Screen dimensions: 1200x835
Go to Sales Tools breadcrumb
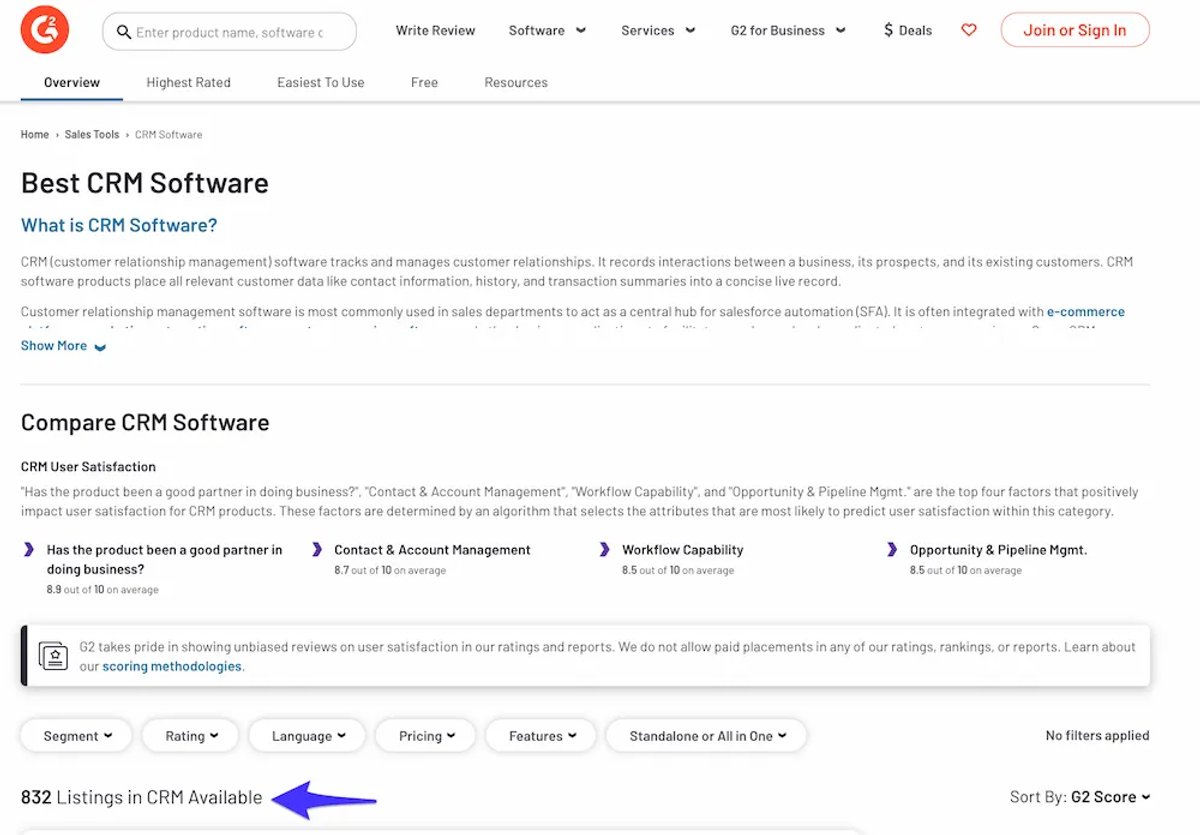(92, 134)
